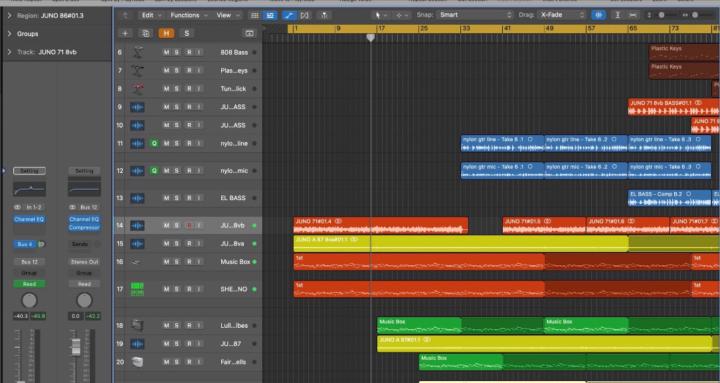Open the Compressor plug-in slot
The image size is (720, 383).
[x=84, y=228]
